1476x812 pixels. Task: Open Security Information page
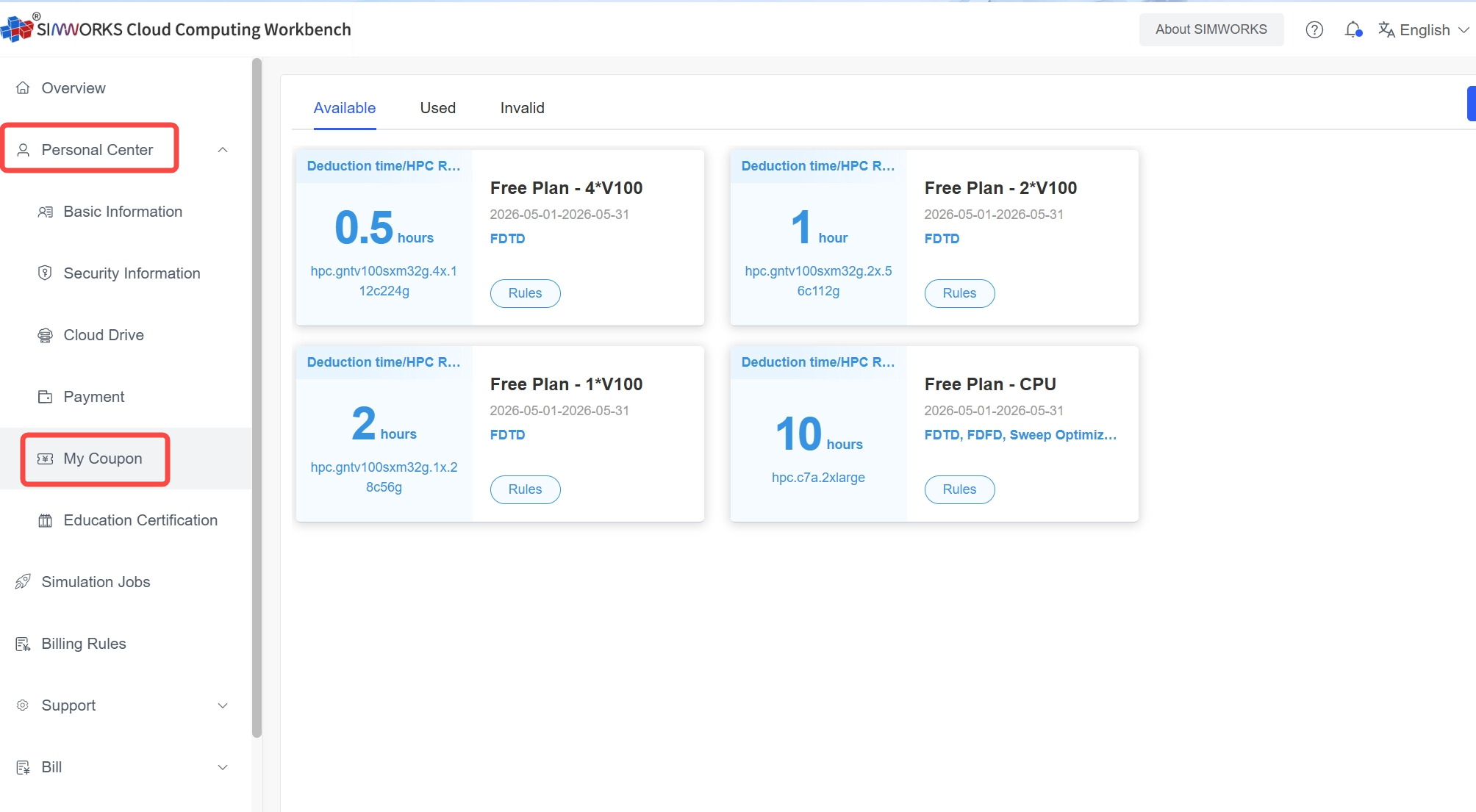[126, 273]
